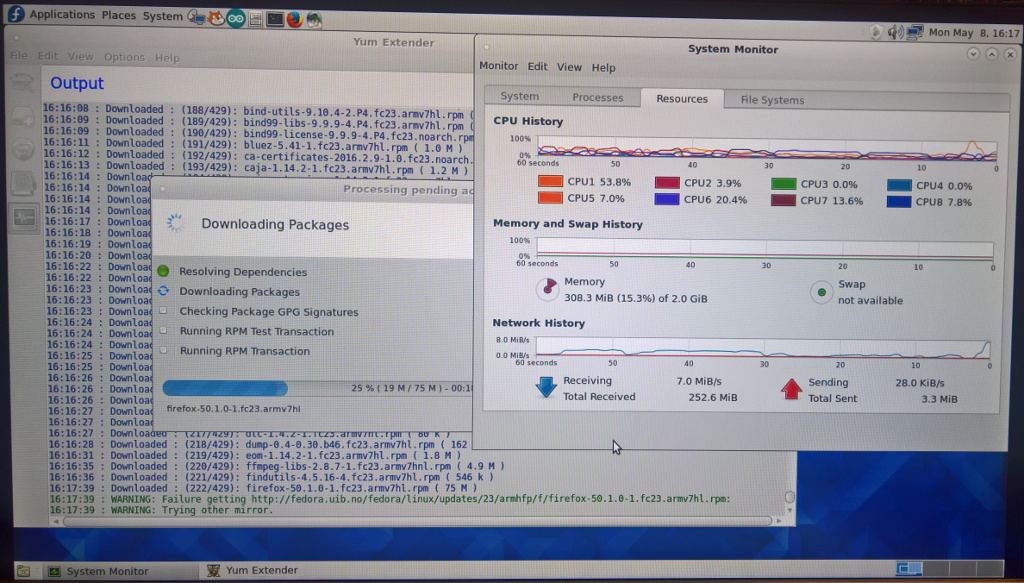Pick the CPU4 color swatch

899,185
